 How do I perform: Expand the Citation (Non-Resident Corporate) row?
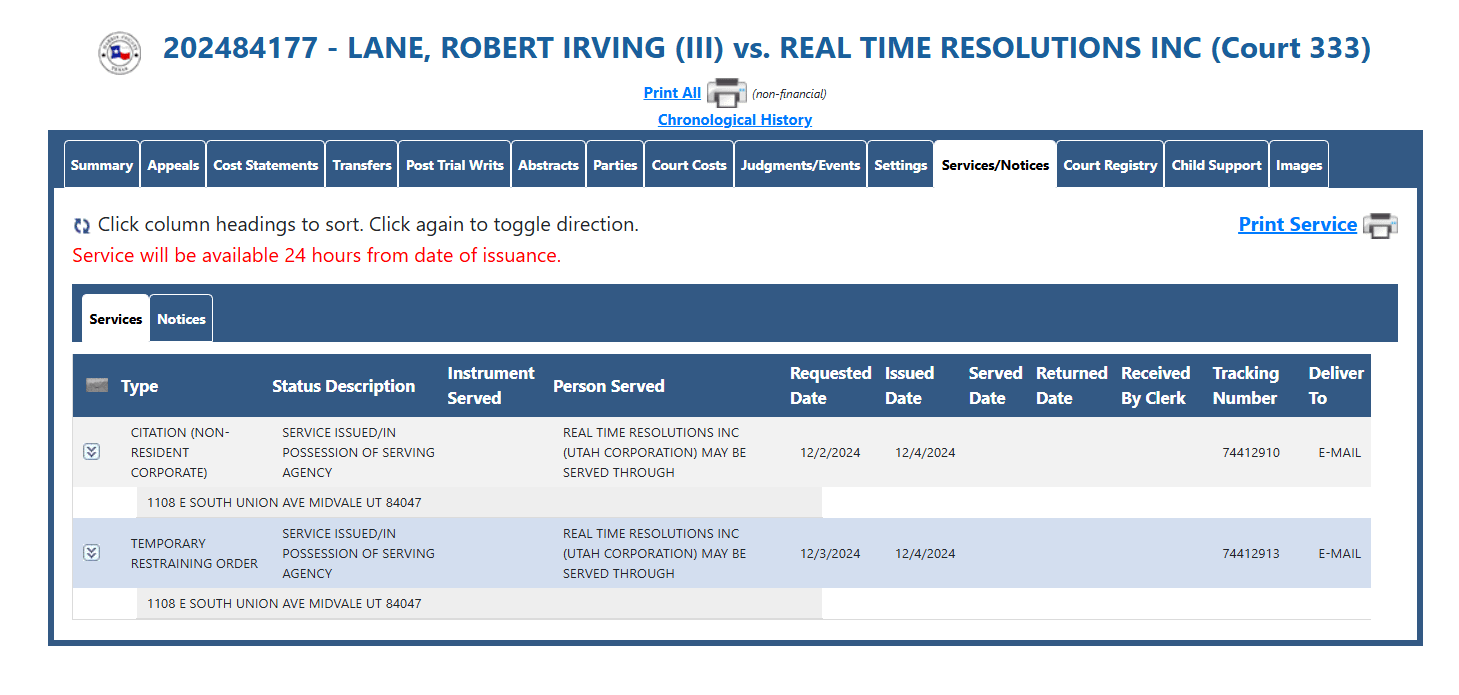92,452
